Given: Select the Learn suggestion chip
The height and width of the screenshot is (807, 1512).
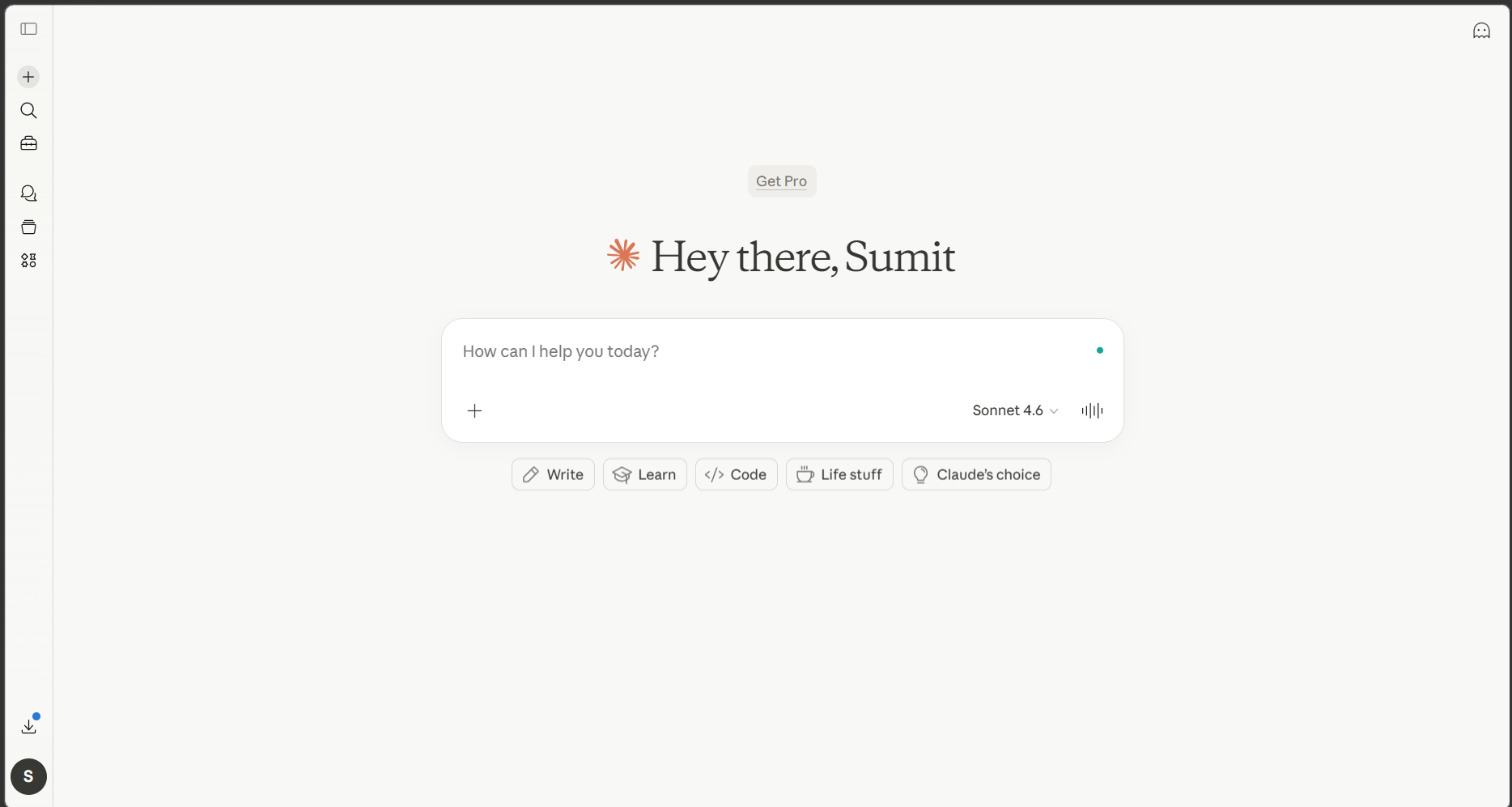Looking at the screenshot, I should (644, 474).
